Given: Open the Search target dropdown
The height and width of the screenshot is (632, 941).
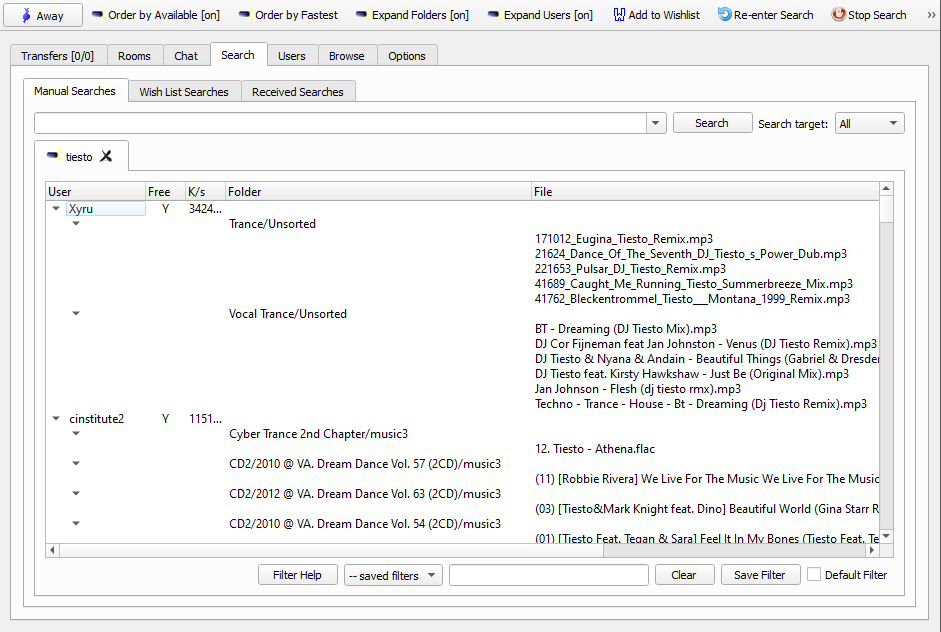Looking at the screenshot, I should click(869, 123).
